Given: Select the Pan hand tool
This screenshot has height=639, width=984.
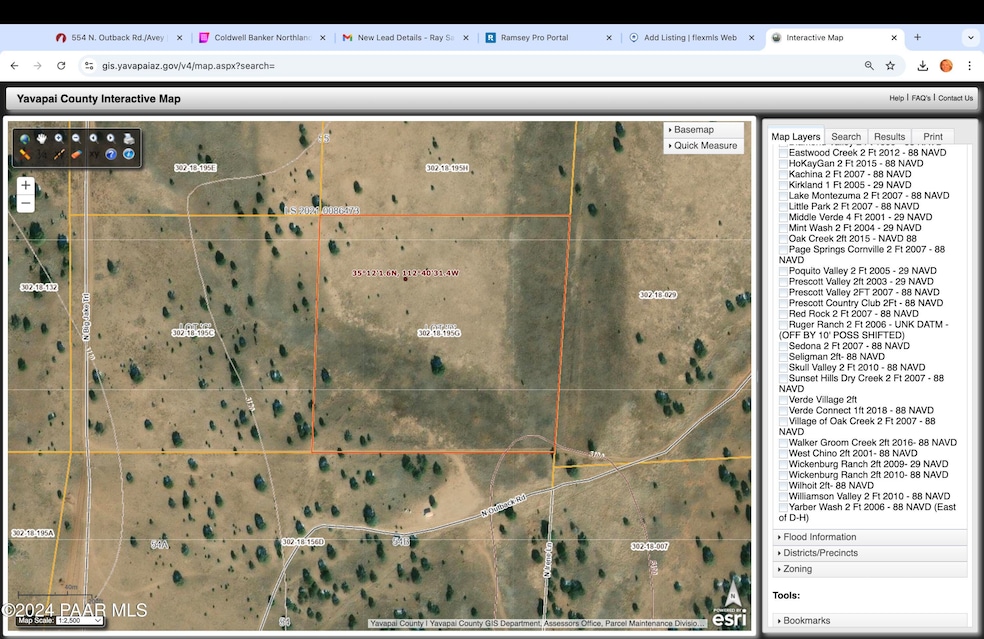Looking at the screenshot, I should (42, 139).
